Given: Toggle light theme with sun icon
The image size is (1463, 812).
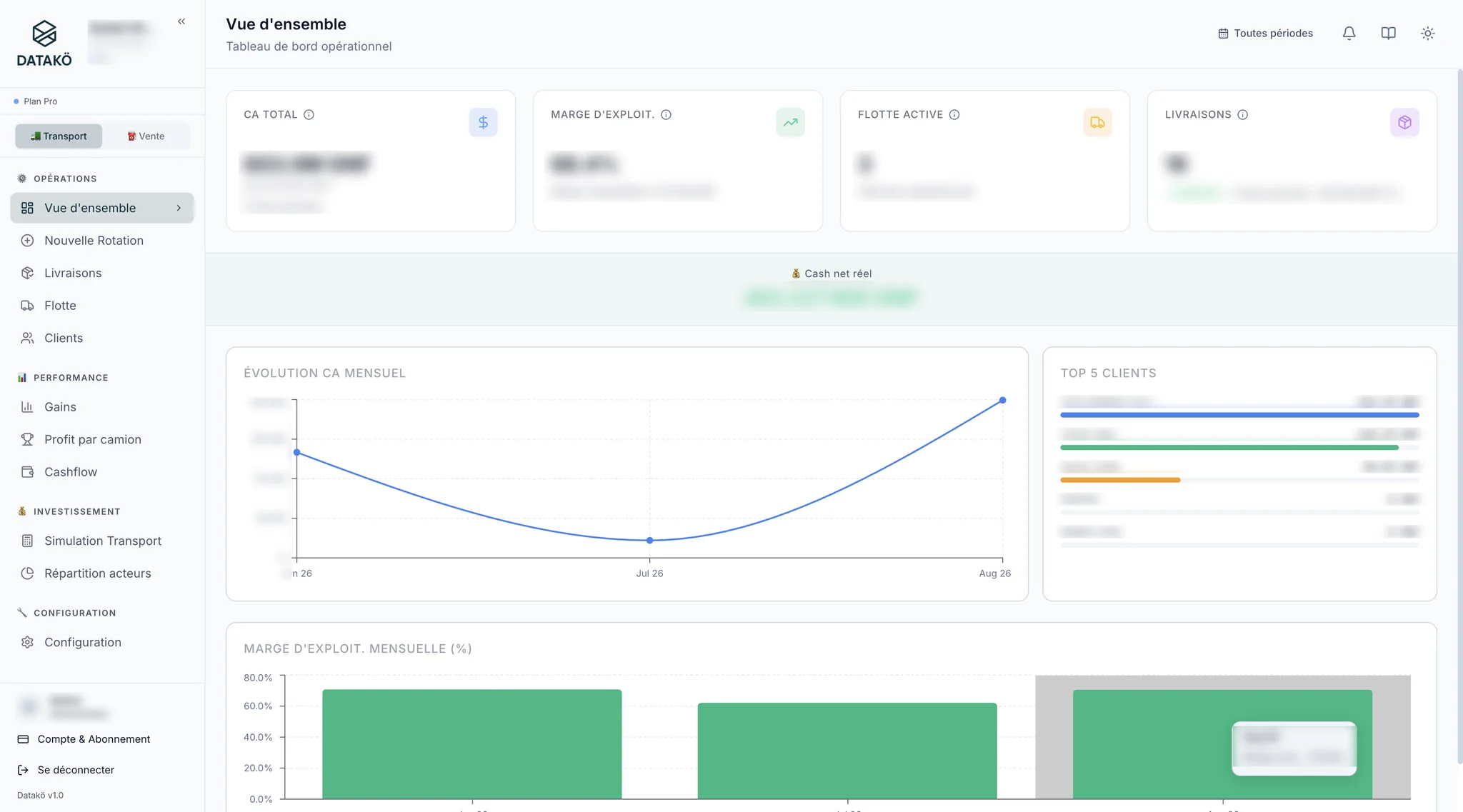Looking at the screenshot, I should pyautogui.click(x=1427, y=33).
